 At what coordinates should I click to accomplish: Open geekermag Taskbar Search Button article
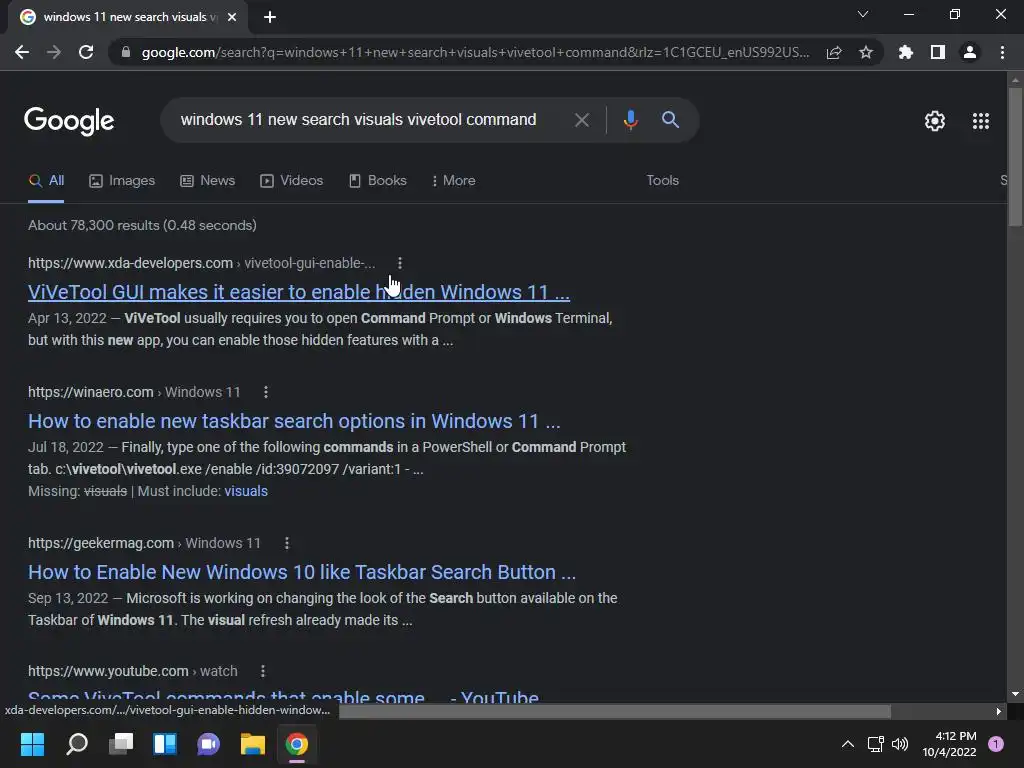(302, 572)
